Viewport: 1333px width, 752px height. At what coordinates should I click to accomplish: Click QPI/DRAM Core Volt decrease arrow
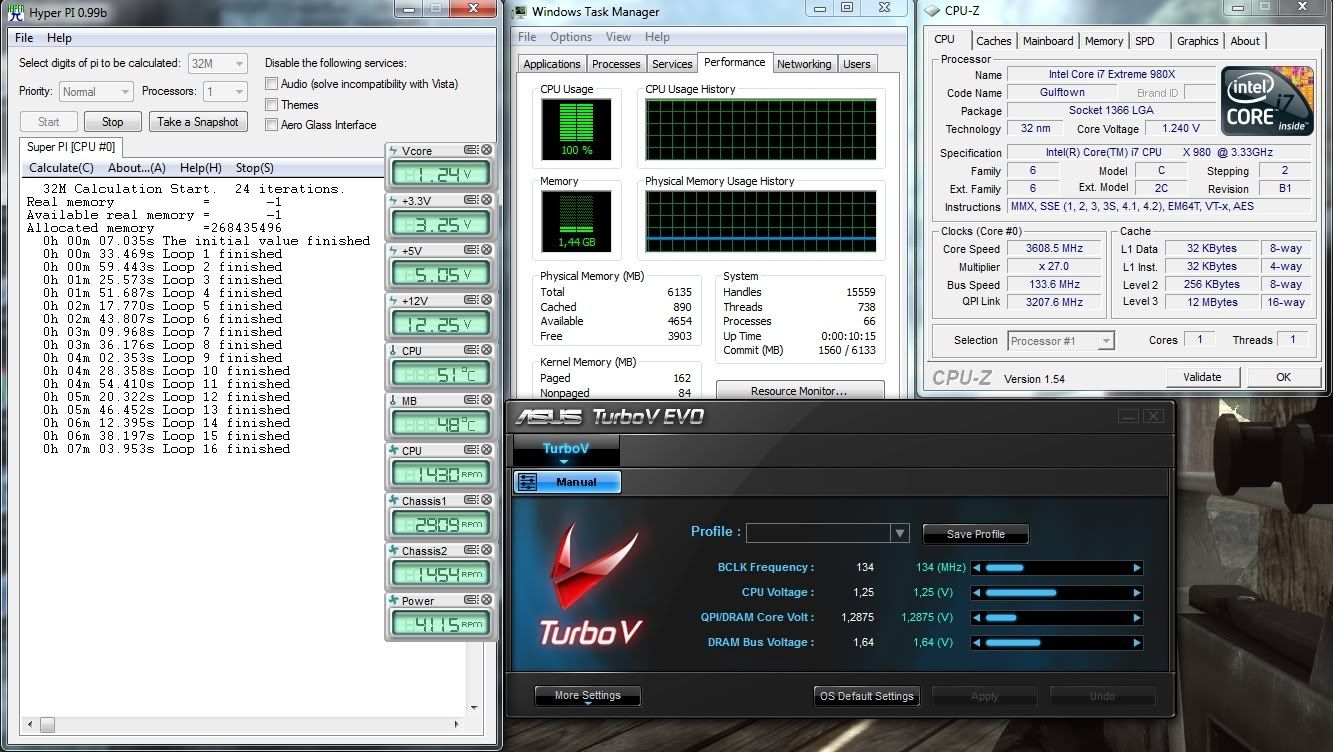tap(978, 618)
